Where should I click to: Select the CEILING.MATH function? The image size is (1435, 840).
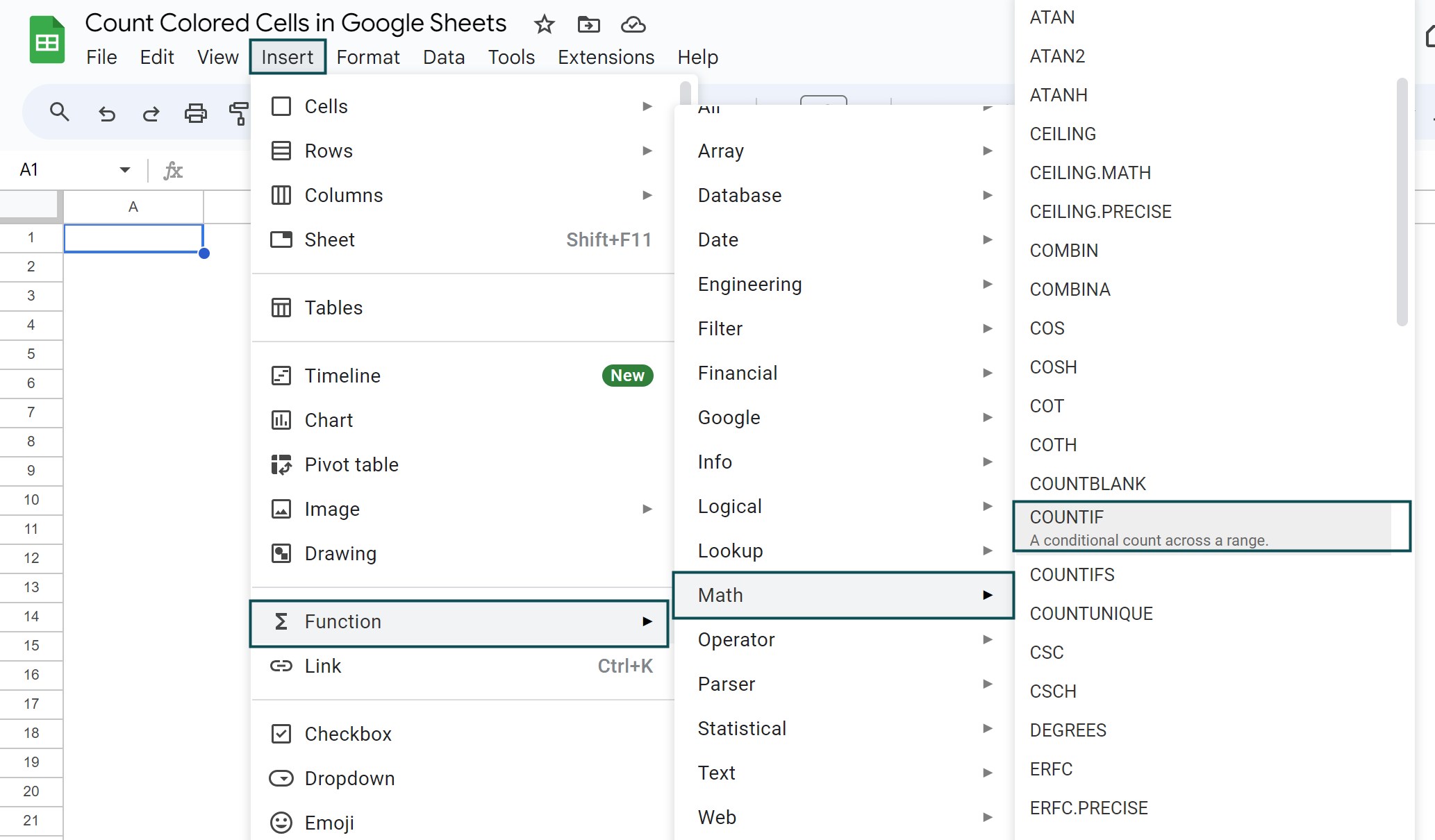pos(1204,173)
